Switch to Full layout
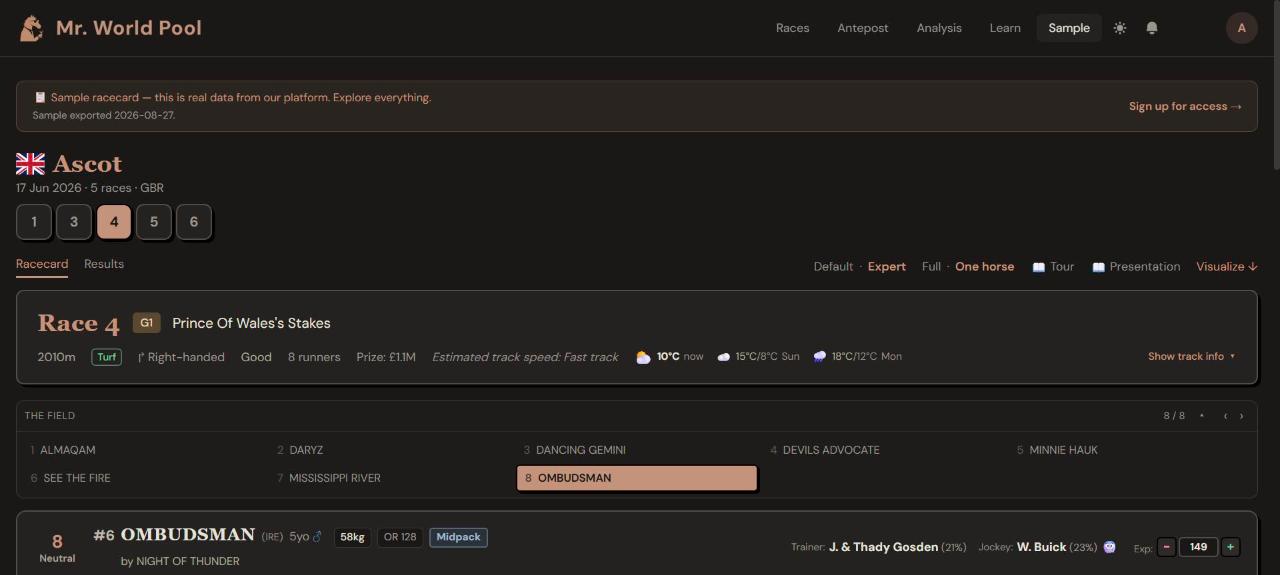This screenshot has height=575, width=1280. 931,267
